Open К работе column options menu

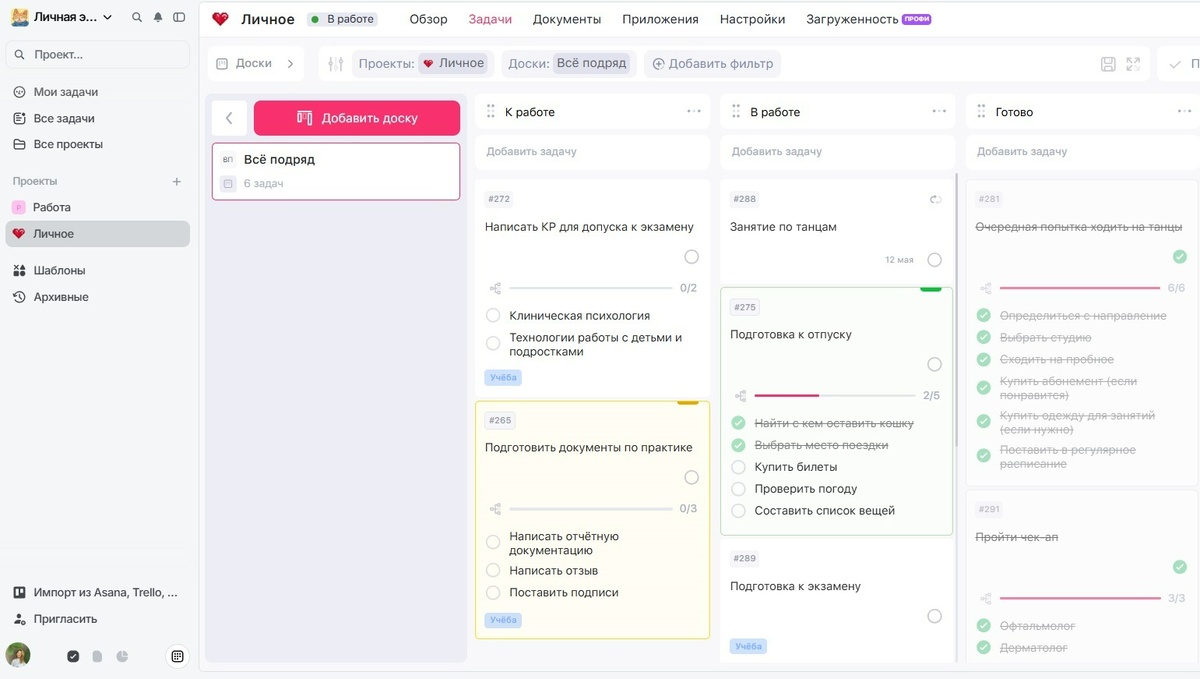coord(694,111)
